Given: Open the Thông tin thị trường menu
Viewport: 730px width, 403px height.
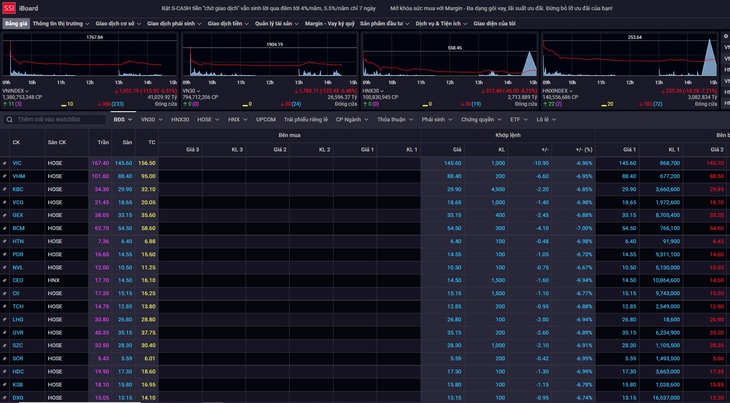Looking at the screenshot, I should pyautogui.click(x=61, y=23).
